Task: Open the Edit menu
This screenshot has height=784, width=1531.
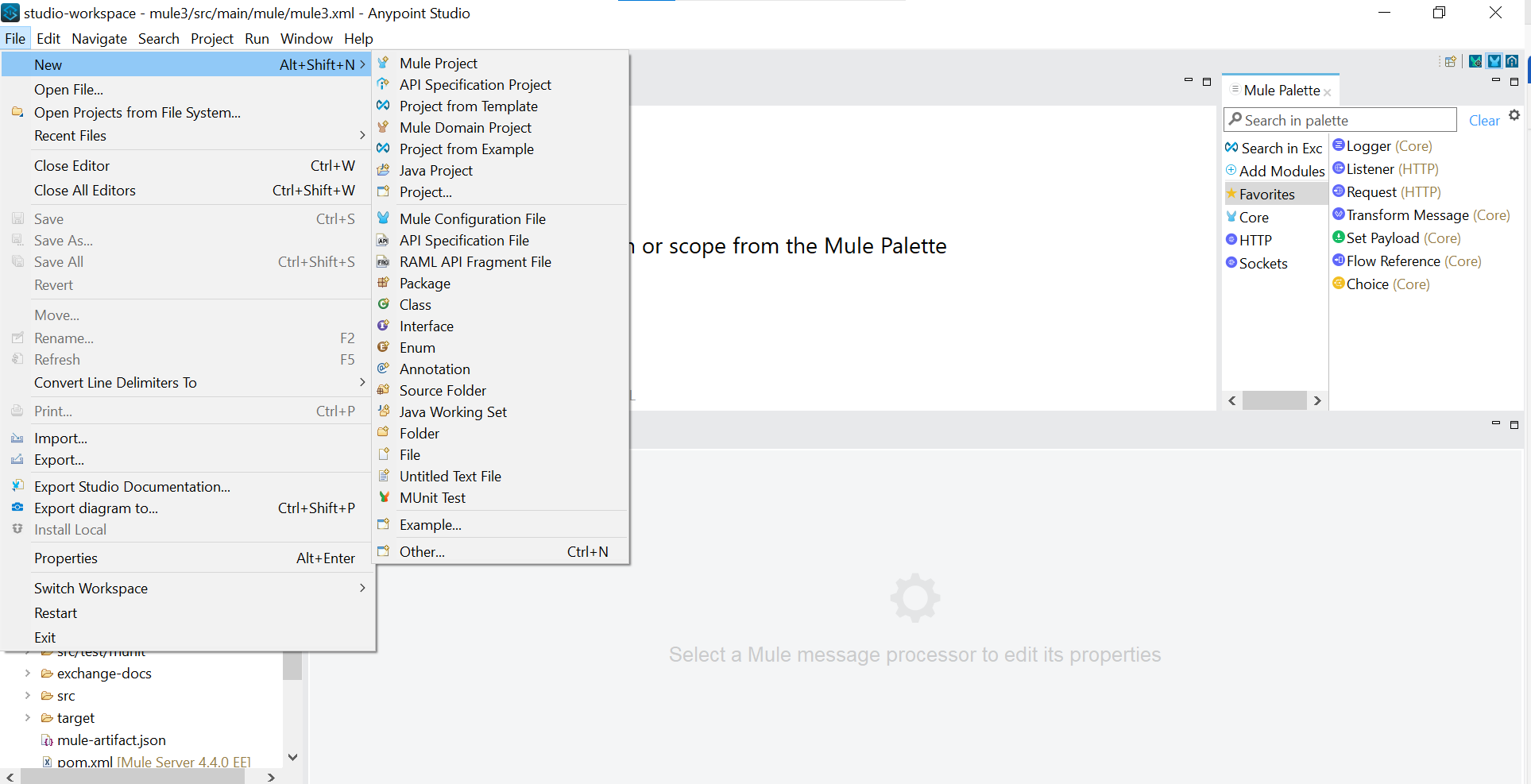Action: click(48, 38)
